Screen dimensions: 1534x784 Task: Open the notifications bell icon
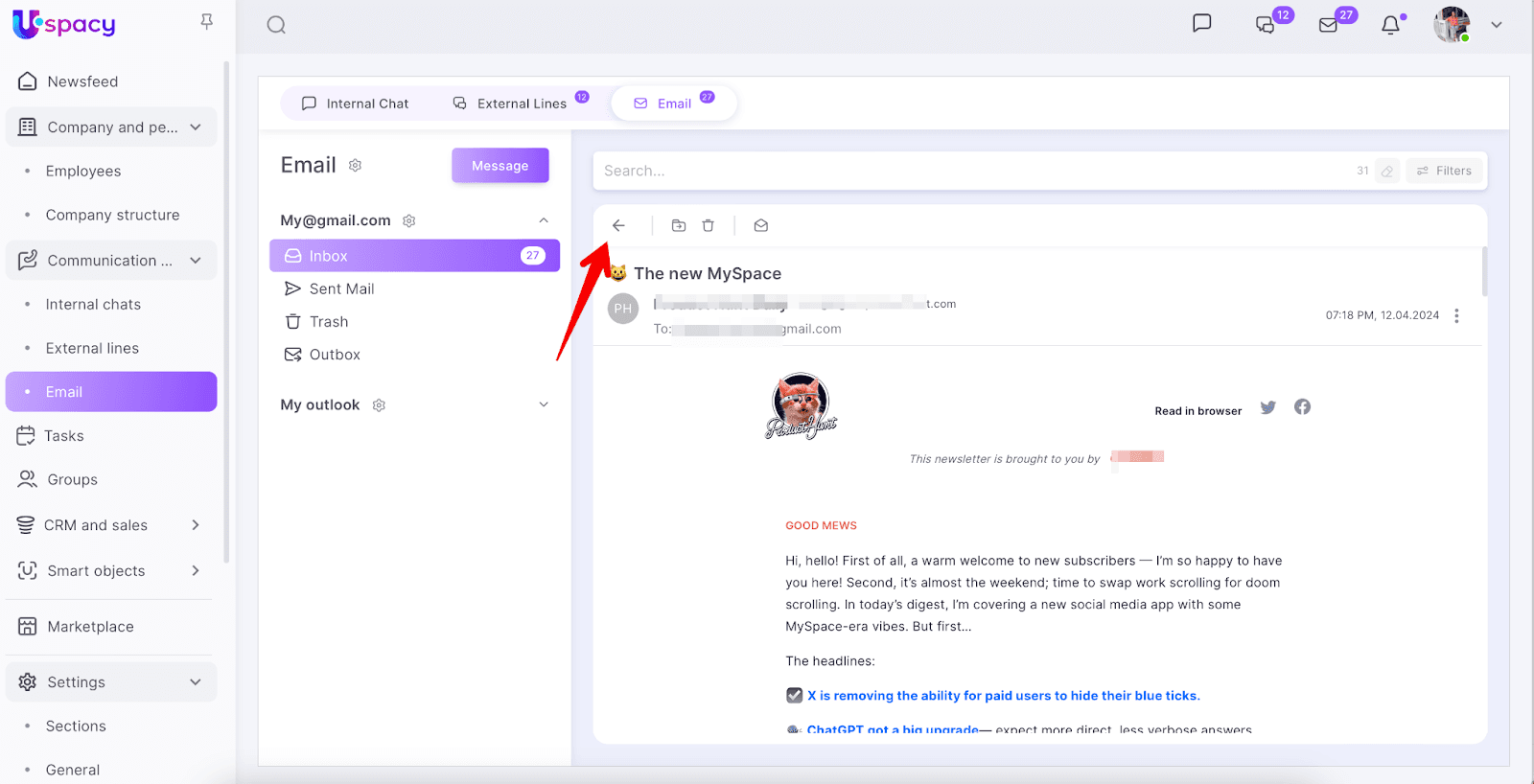tap(1390, 25)
